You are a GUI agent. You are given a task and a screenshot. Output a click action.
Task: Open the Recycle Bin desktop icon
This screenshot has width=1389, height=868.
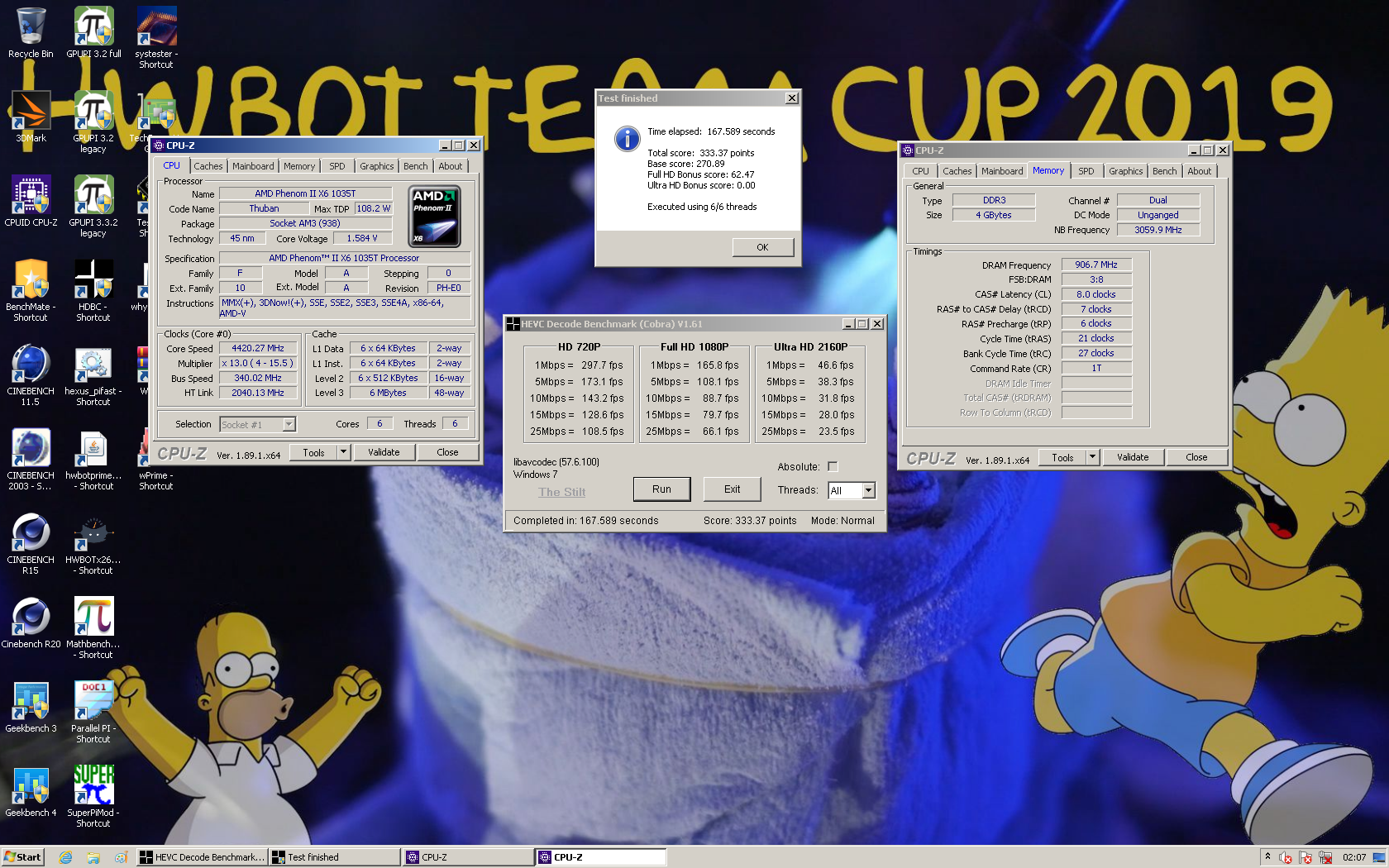31,33
